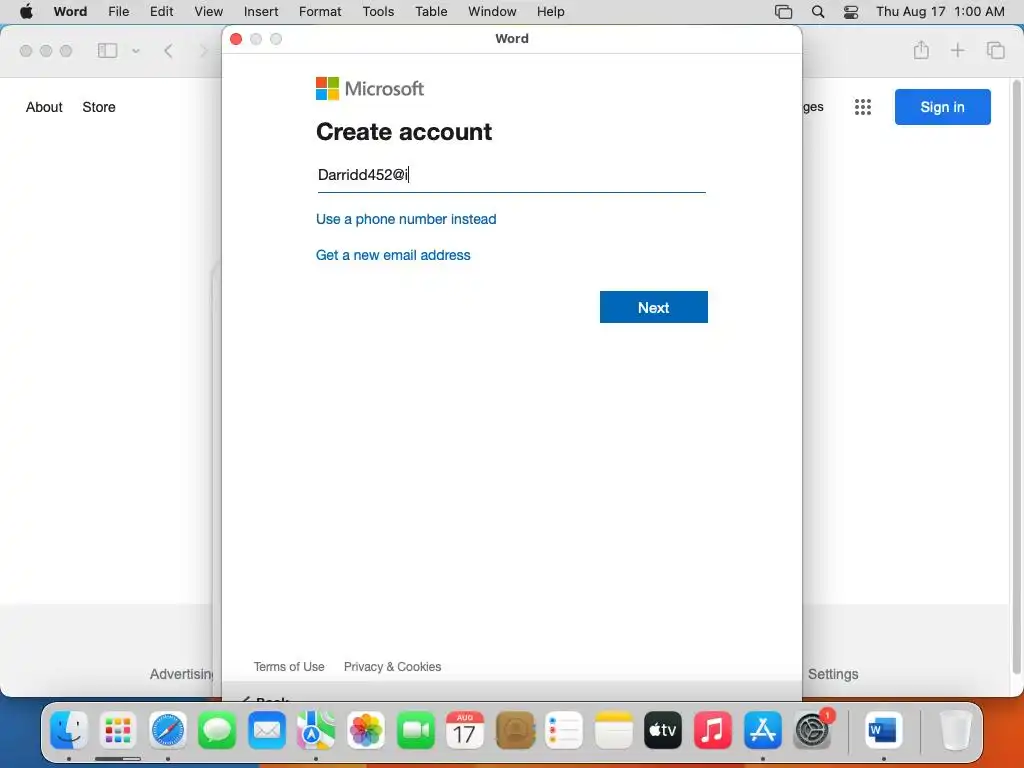Open Apple TV app in the dock
The height and width of the screenshot is (768, 1024).
coord(663,730)
